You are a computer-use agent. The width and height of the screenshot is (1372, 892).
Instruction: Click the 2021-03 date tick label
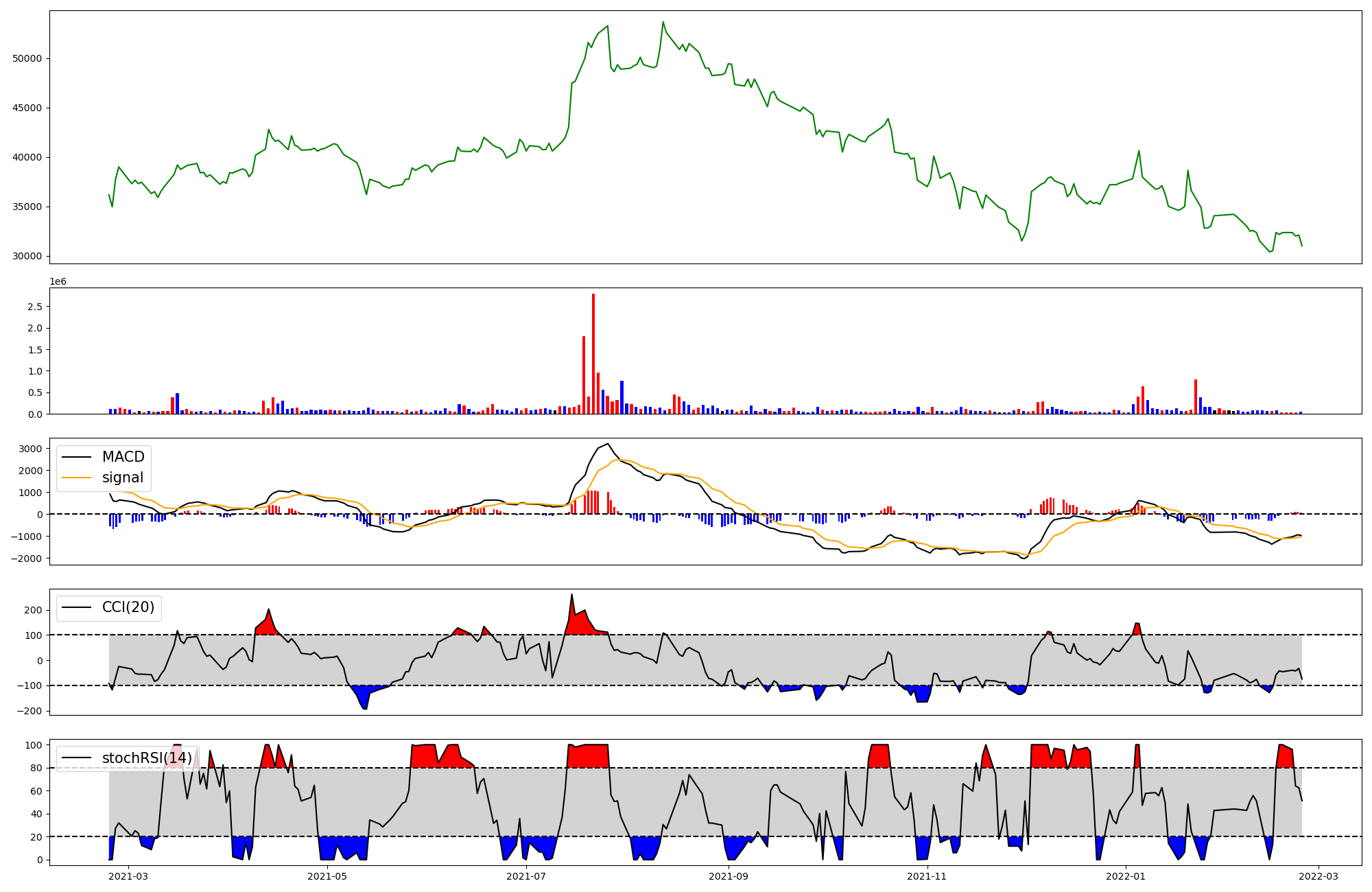tap(128, 876)
